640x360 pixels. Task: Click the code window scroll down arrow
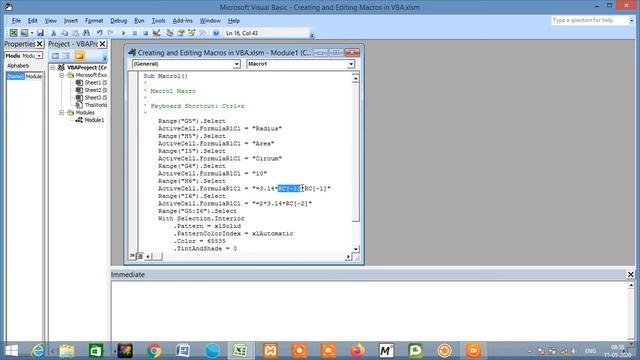pyautogui.click(x=356, y=249)
